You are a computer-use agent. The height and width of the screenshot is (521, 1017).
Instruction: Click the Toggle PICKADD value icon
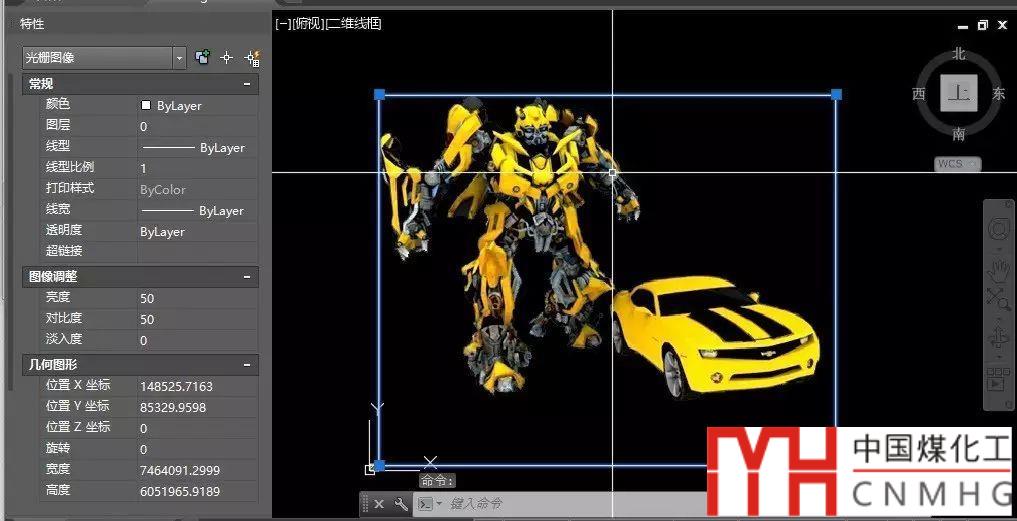pyautogui.click(x=203, y=58)
